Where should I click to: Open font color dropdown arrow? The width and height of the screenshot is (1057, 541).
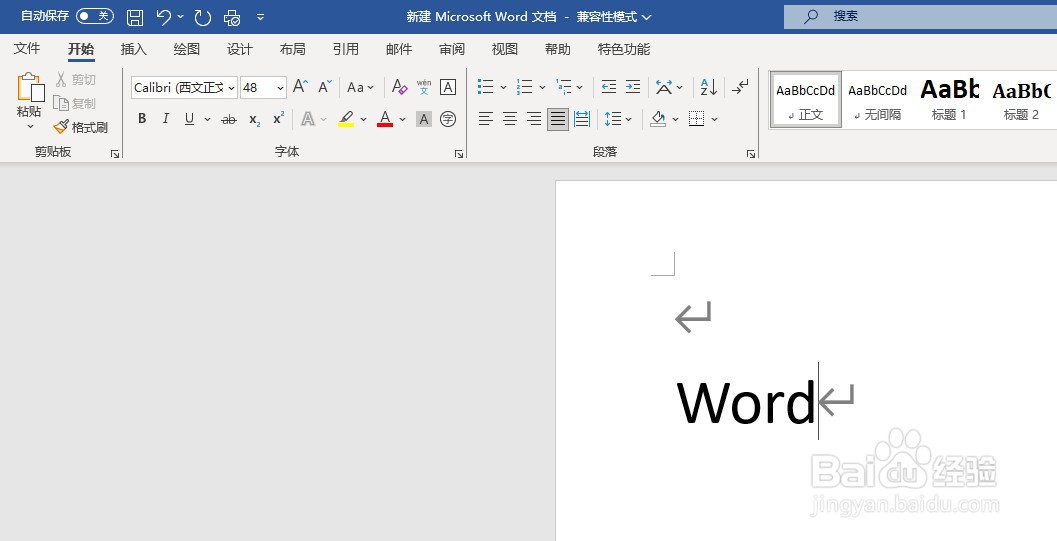click(x=402, y=119)
